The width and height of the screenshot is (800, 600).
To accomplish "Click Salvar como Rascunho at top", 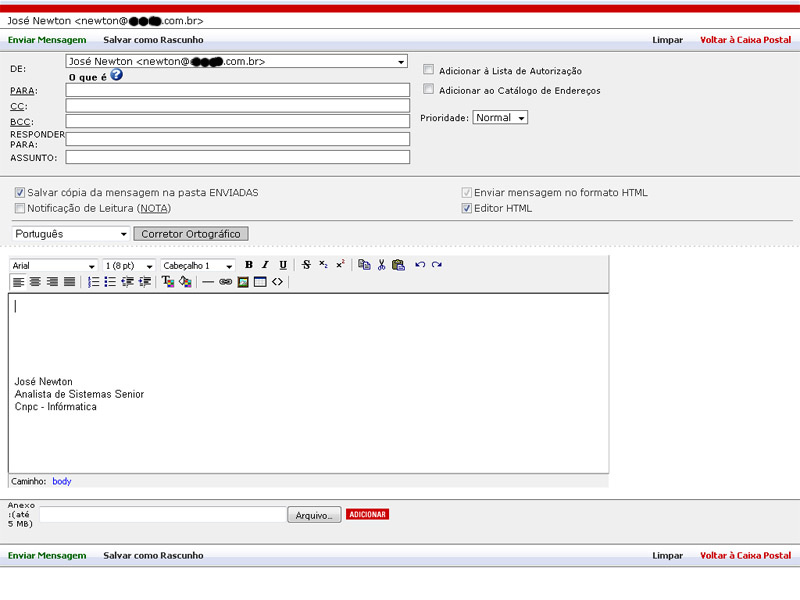I will pyautogui.click(x=153, y=40).
